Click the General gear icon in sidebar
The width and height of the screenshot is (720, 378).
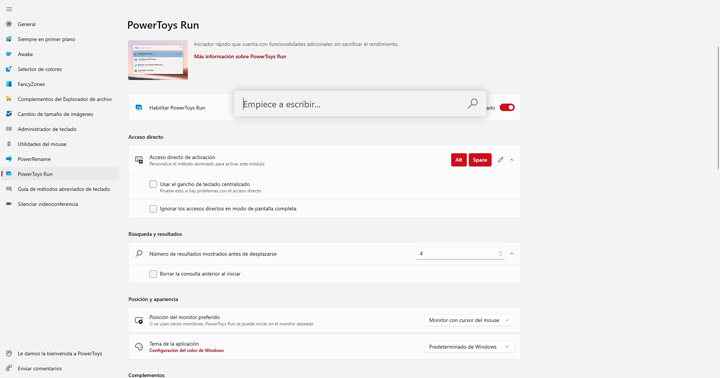point(9,24)
